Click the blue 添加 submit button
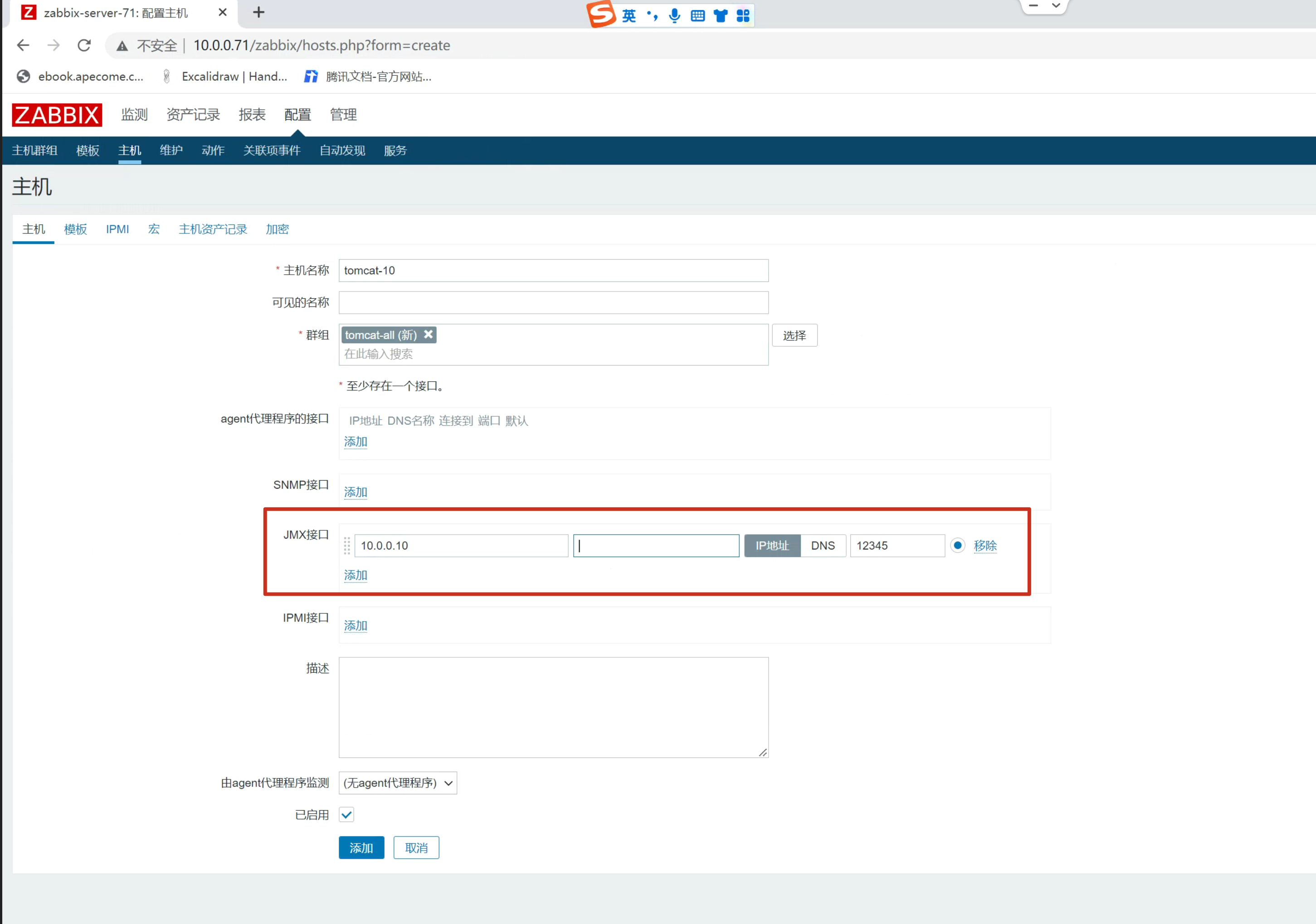Viewport: 1316px width, 924px height. 361,848
